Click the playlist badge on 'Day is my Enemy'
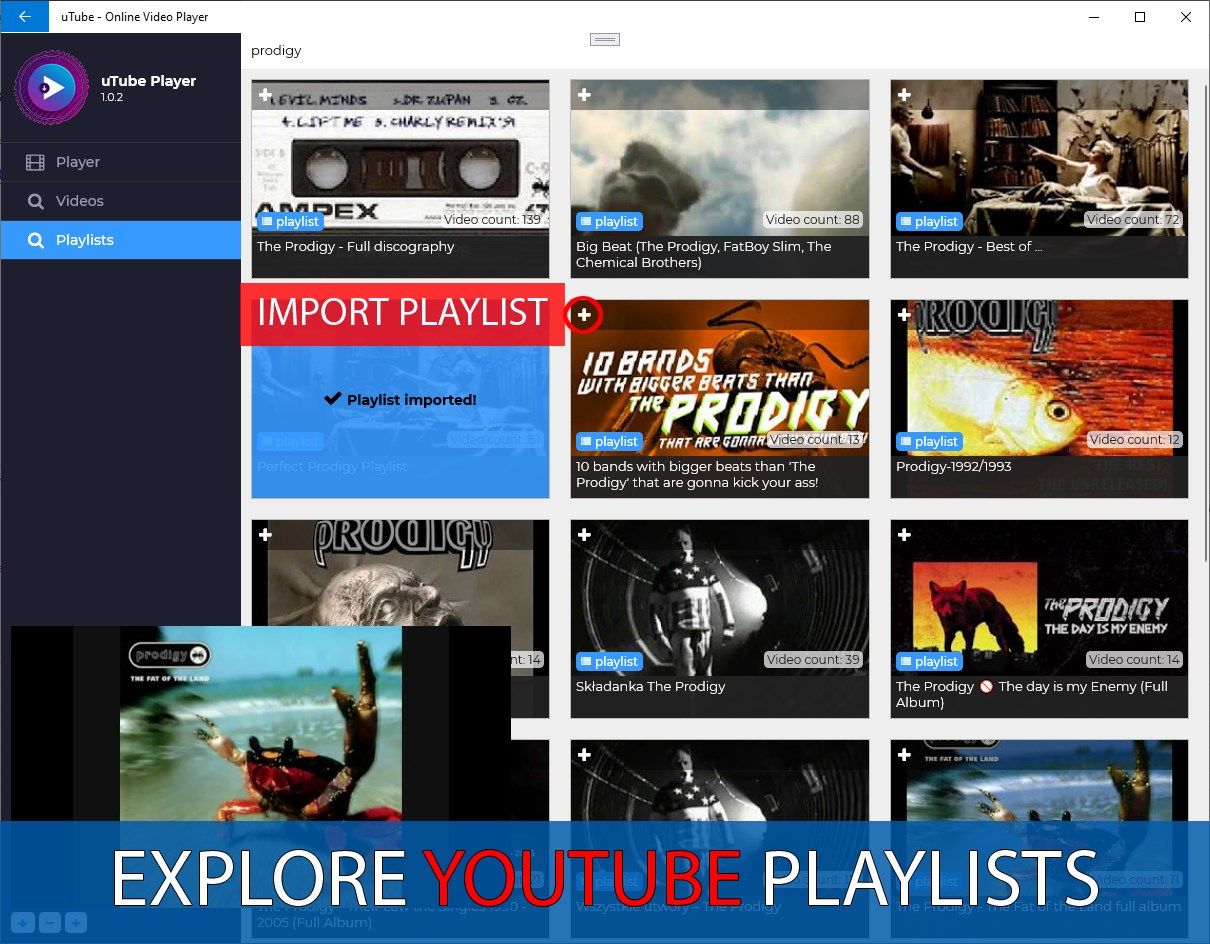Image resolution: width=1210 pixels, height=944 pixels. pyautogui.click(x=929, y=661)
